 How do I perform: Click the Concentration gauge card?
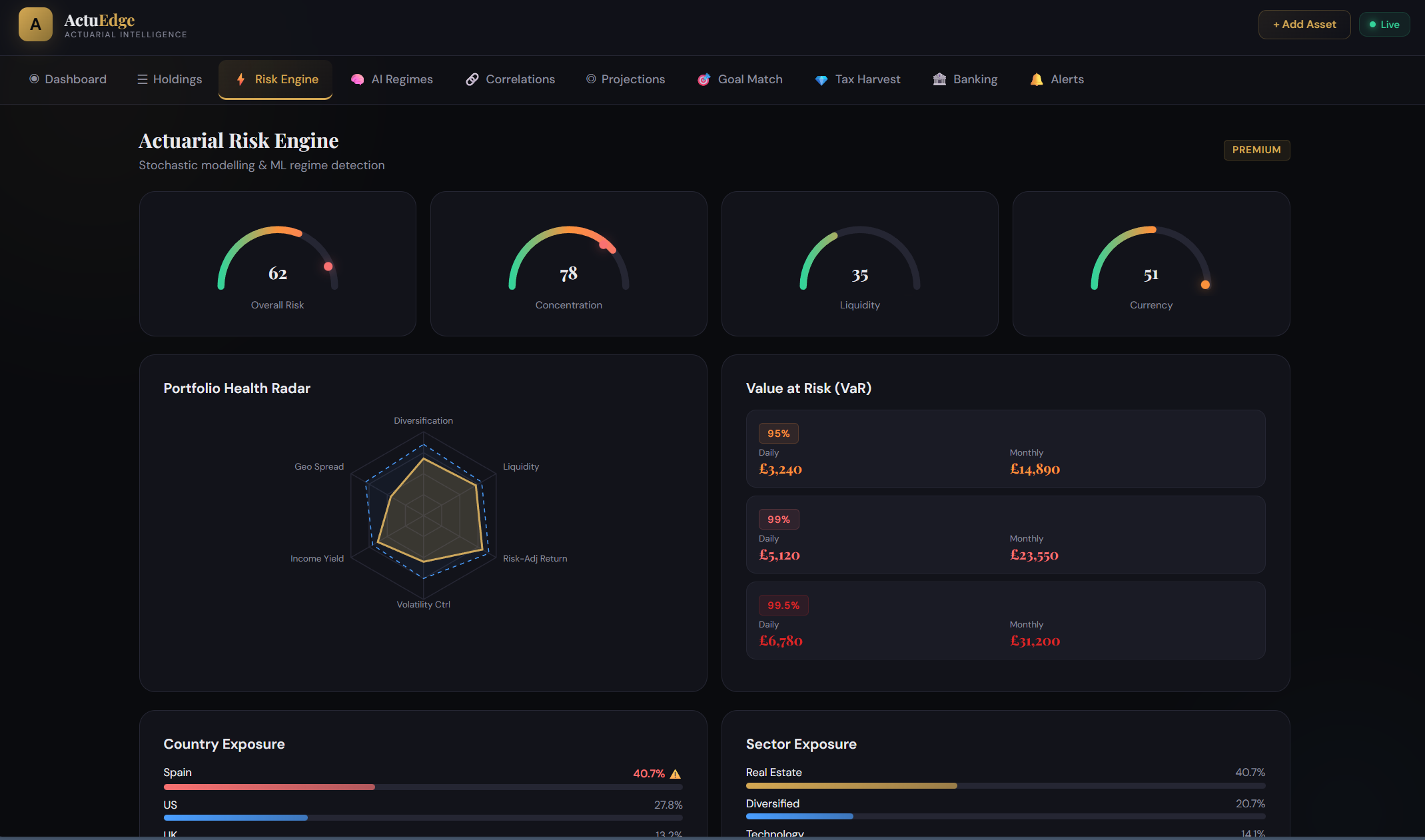[x=568, y=264]
